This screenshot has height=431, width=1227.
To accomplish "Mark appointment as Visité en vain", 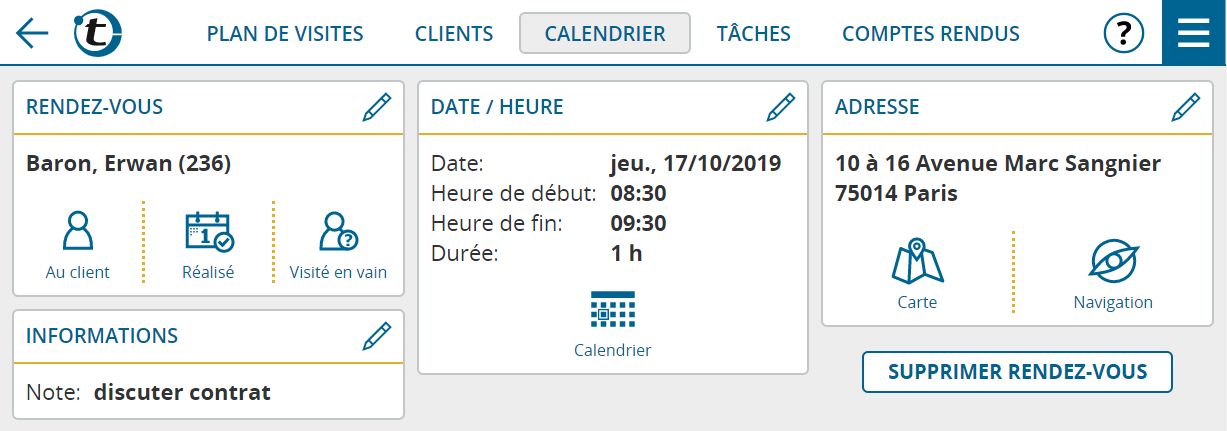I will (x=338, y=244).
